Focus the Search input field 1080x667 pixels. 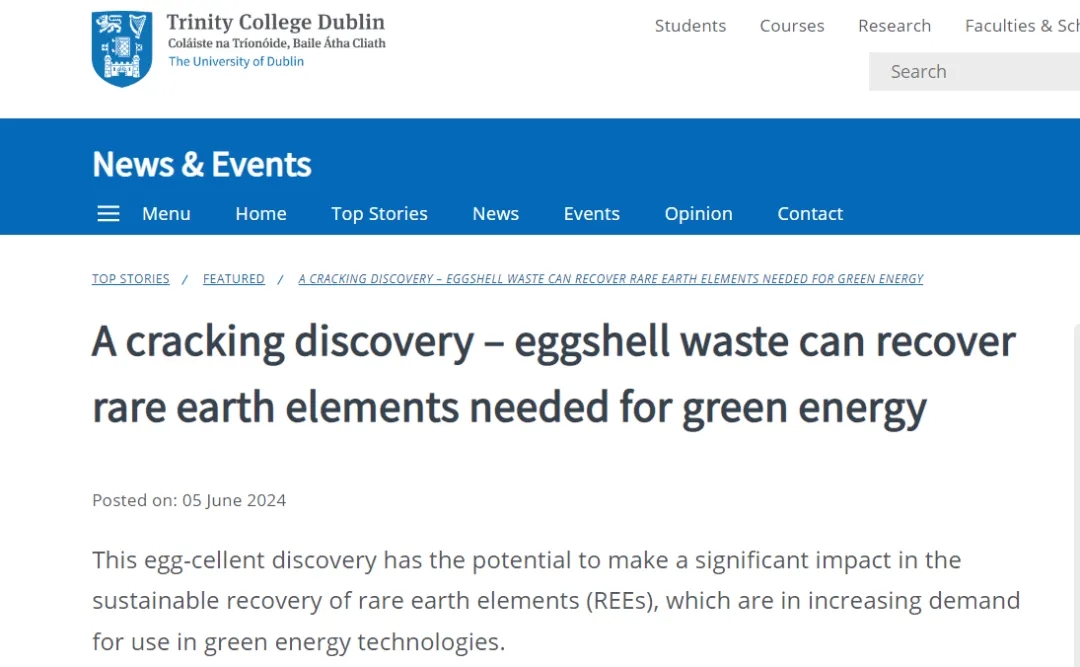click(974, 72)
